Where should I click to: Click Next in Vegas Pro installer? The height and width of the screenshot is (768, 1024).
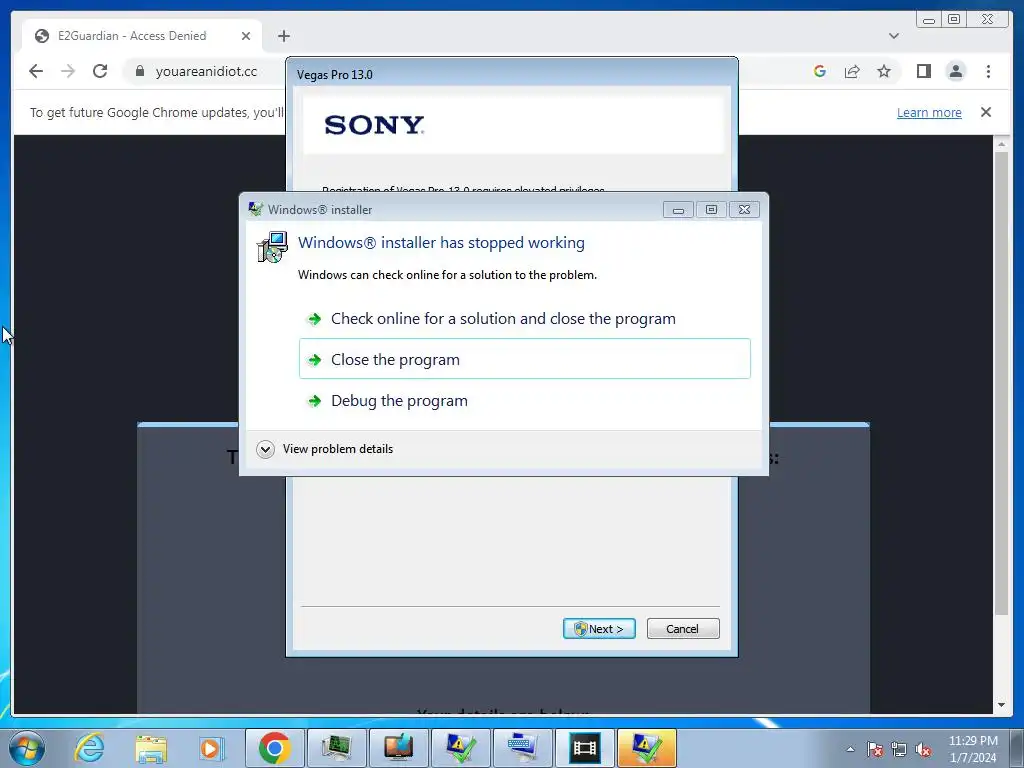[599, 629]
